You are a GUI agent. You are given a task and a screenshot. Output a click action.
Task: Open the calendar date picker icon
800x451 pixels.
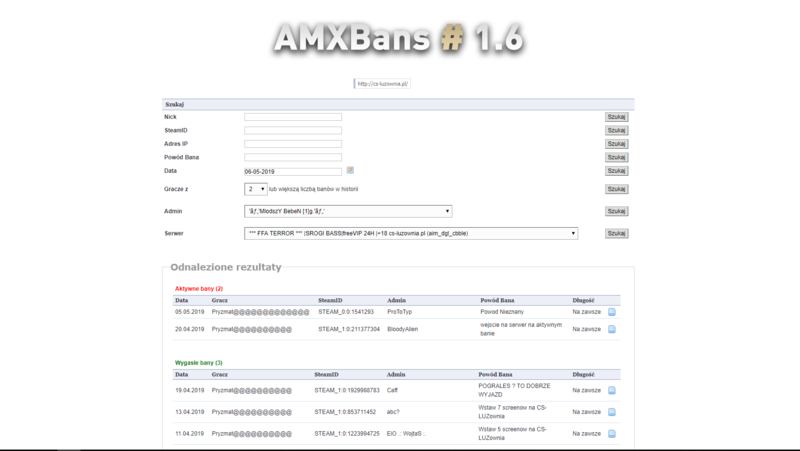(350, 170)
